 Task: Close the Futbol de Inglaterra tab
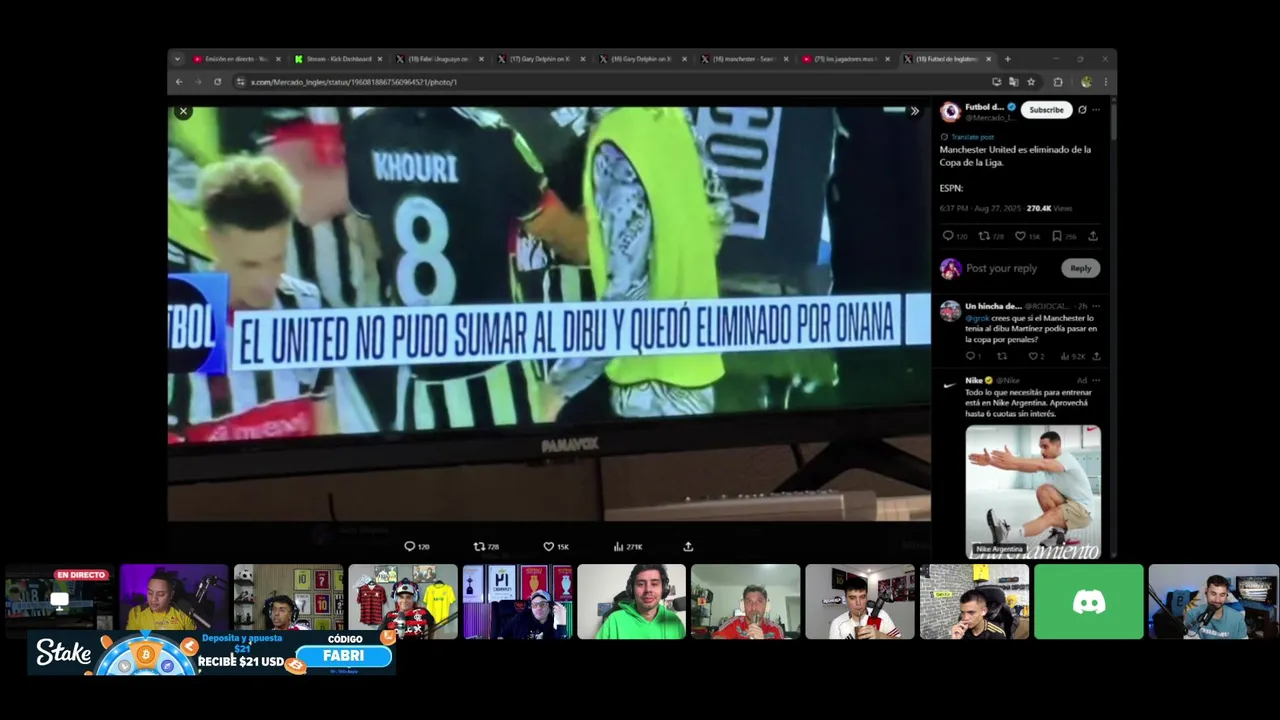[x=989, y=59]
